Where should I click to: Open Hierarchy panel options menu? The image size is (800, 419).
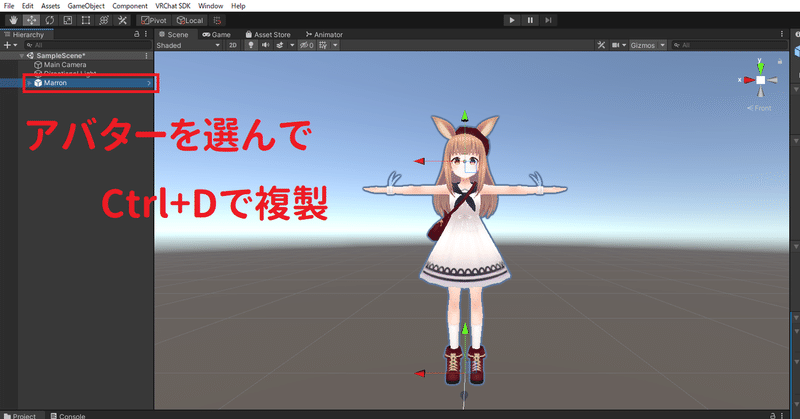(x=146, y=34)
